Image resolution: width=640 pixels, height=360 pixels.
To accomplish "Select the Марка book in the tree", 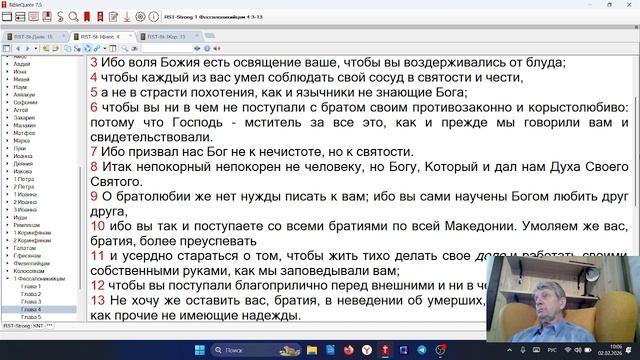I will [22, 141].
